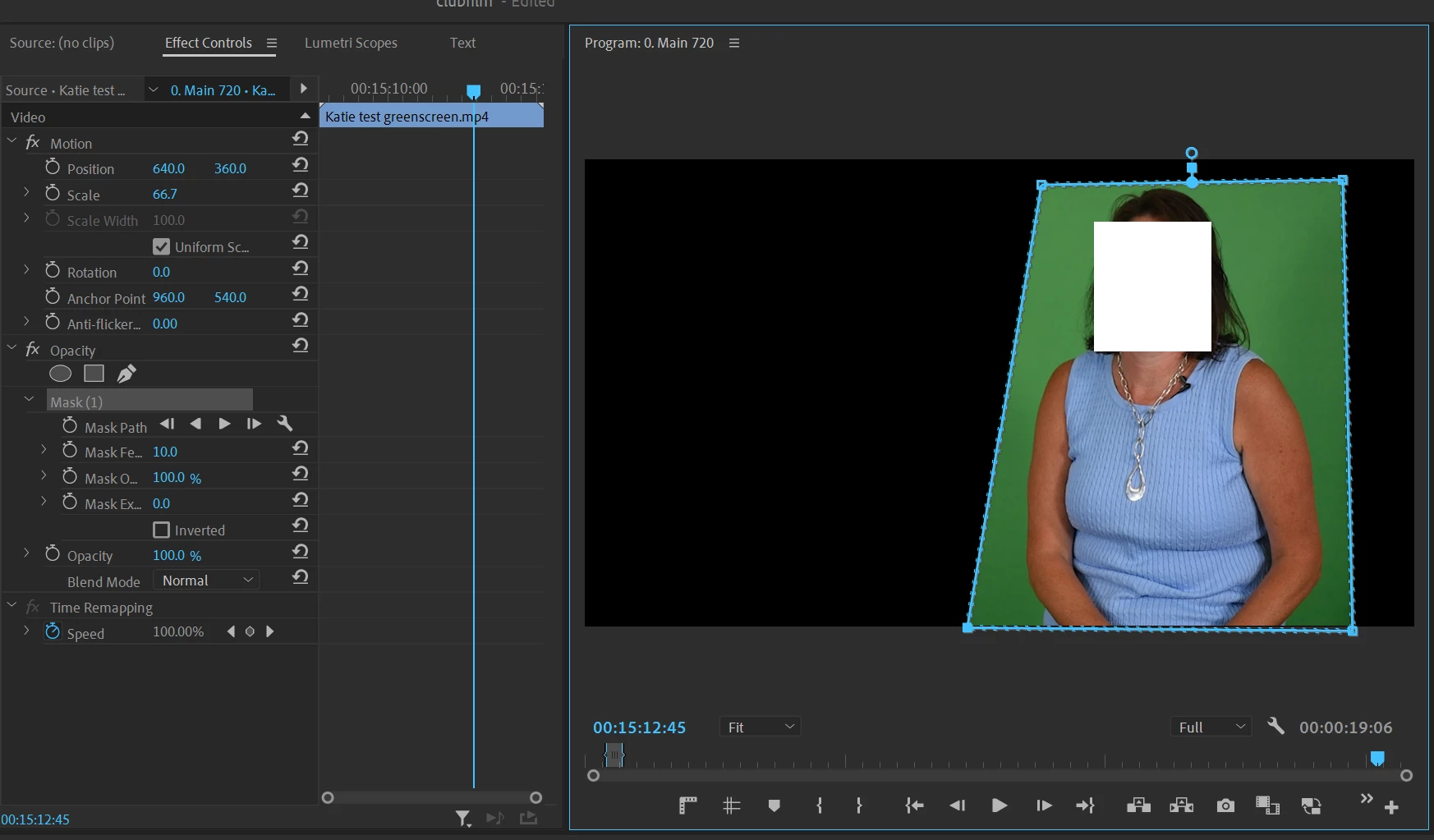Click Mask Opacity value 100.0 %
This screenshot has height=840, width=1434.
[x=177, y=477]
